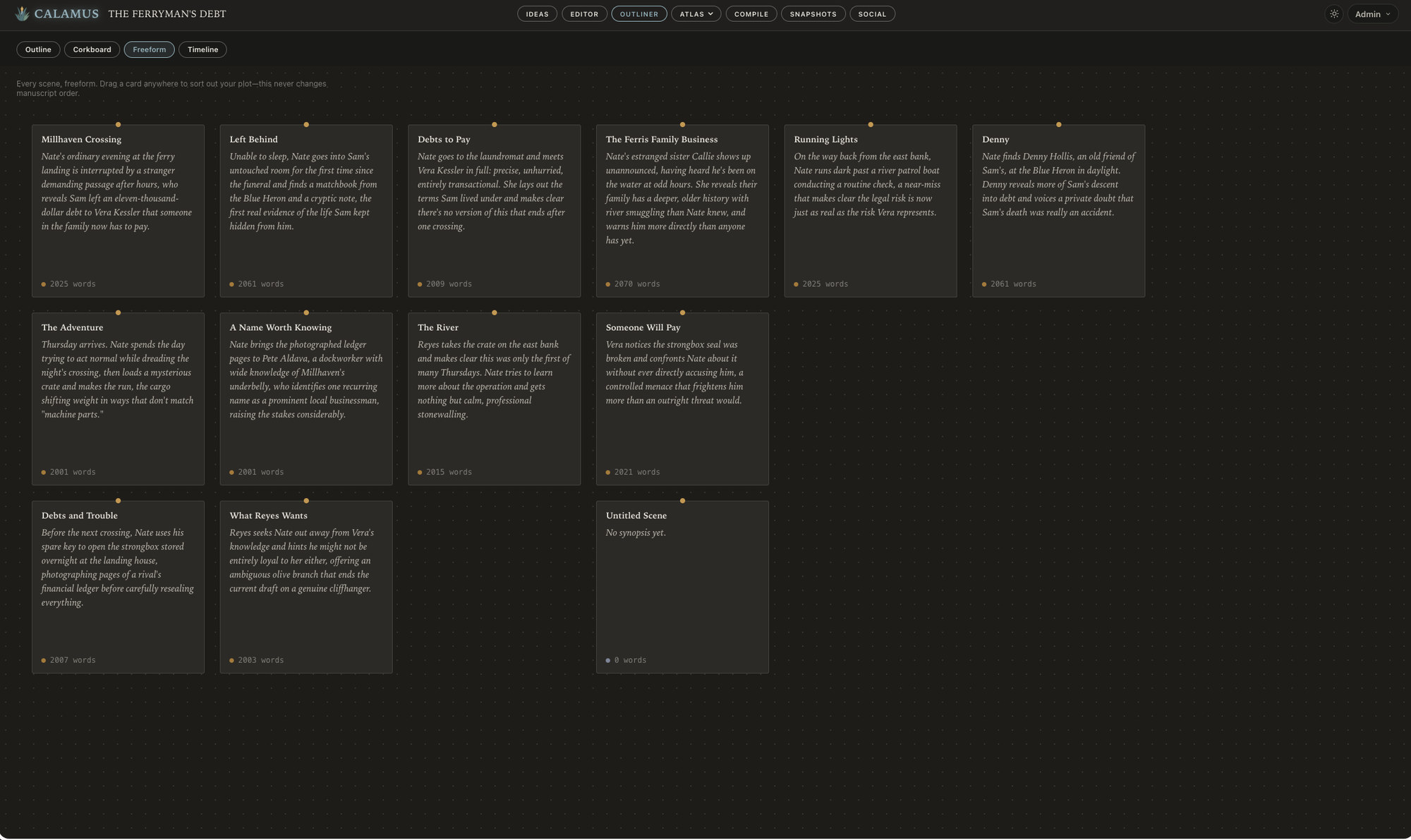
Task: Select the Denny scene card
Action: (1058, 211)
